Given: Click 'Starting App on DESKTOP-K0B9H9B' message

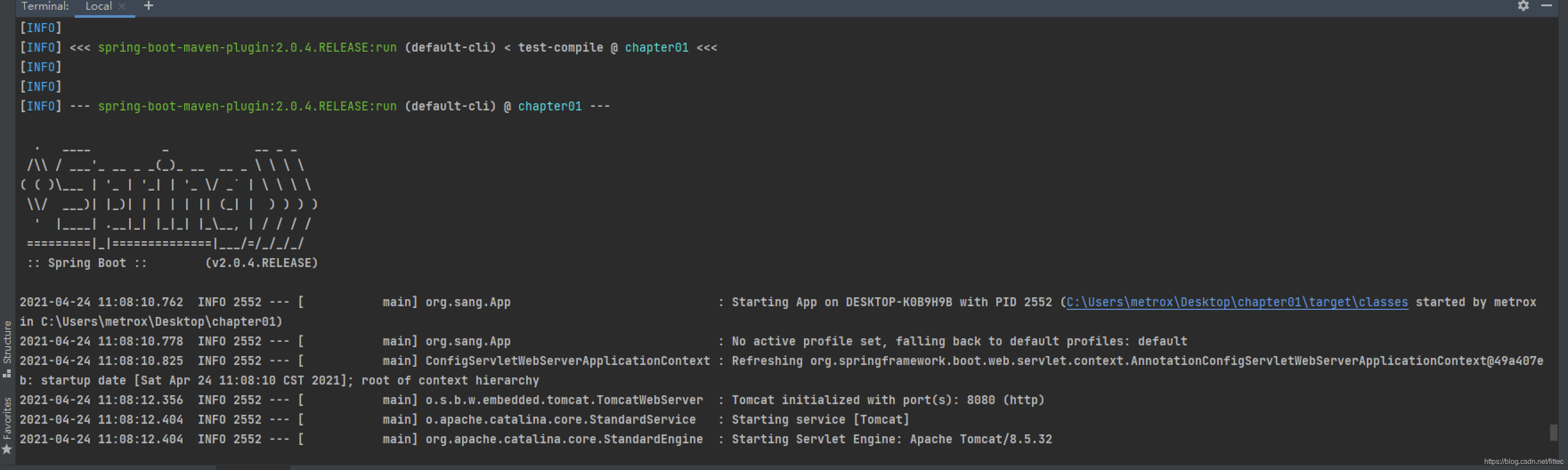Looking at the screenshot, I should 841,302.
